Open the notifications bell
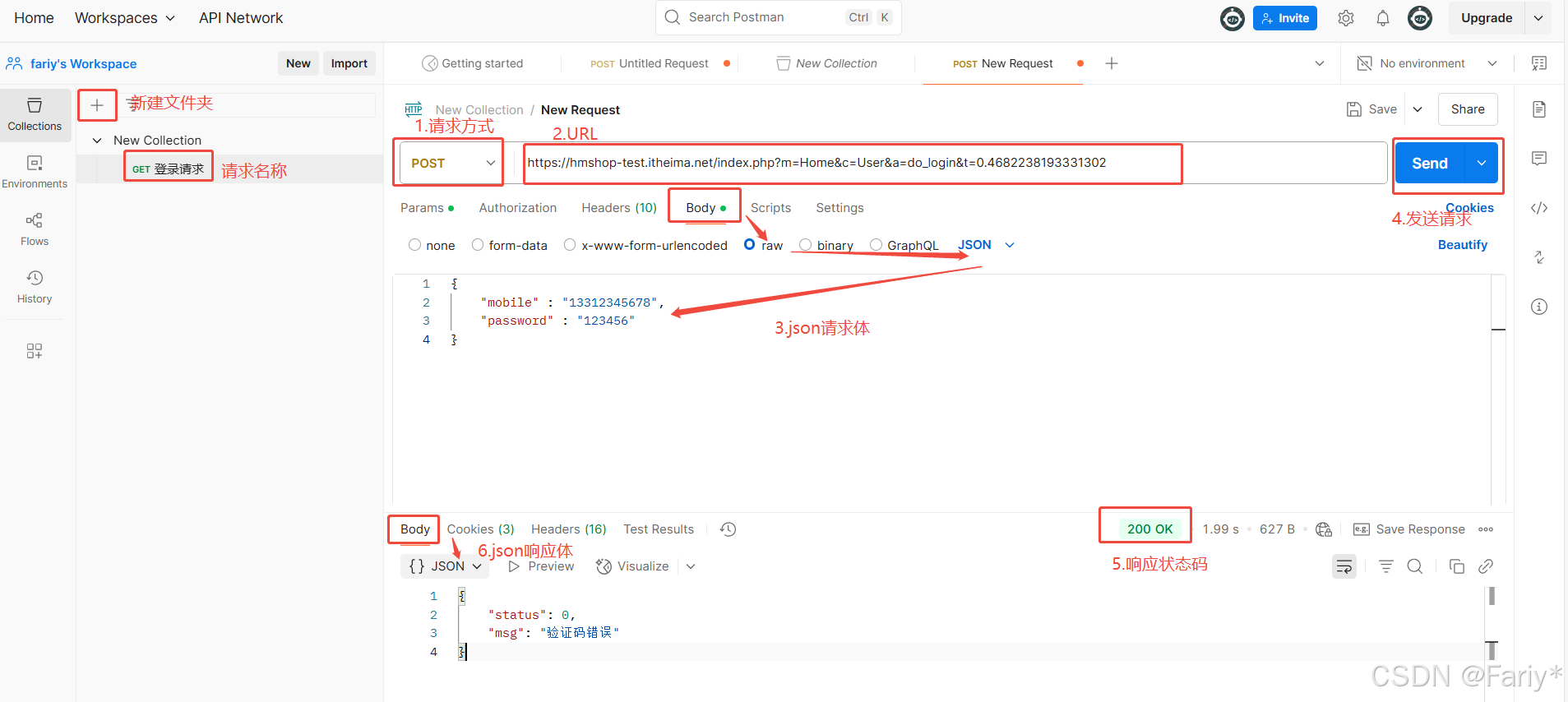 pyautogui.click(x=1383, y=18)
